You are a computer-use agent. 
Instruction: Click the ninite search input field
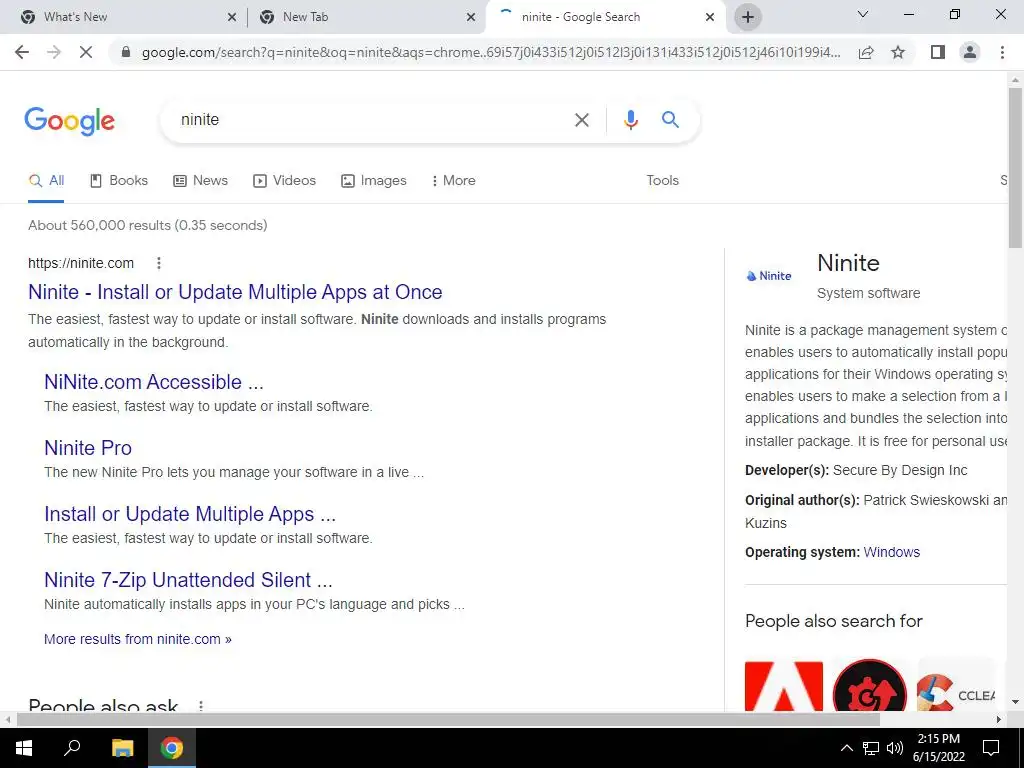372,120
